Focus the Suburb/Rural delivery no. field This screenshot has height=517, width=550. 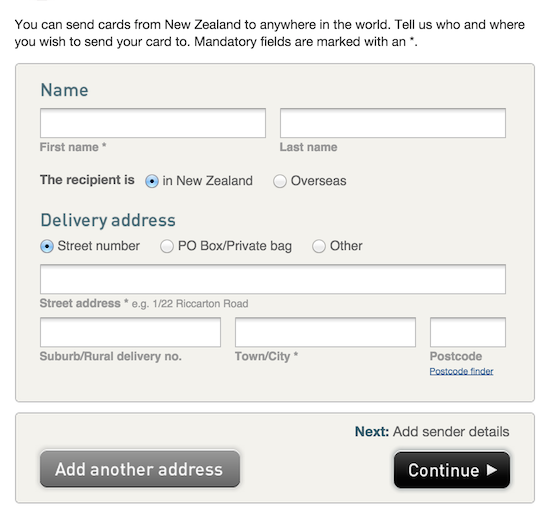coord(130,332)
